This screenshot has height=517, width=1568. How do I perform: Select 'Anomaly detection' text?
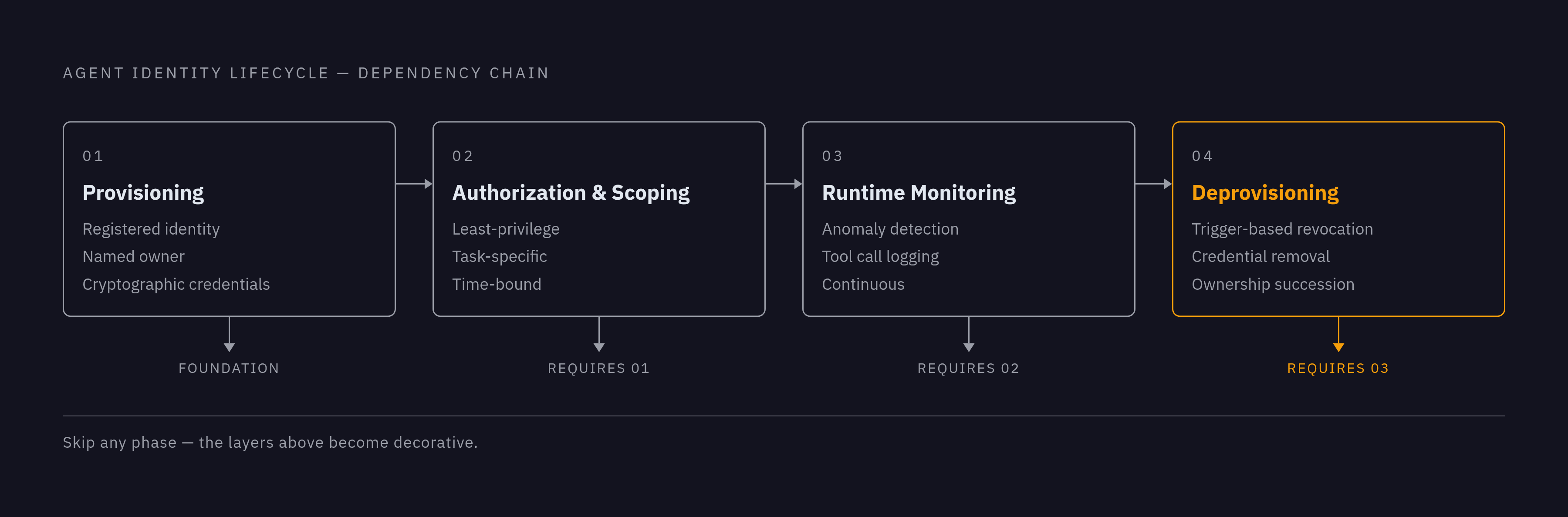(x=890, y=229)
